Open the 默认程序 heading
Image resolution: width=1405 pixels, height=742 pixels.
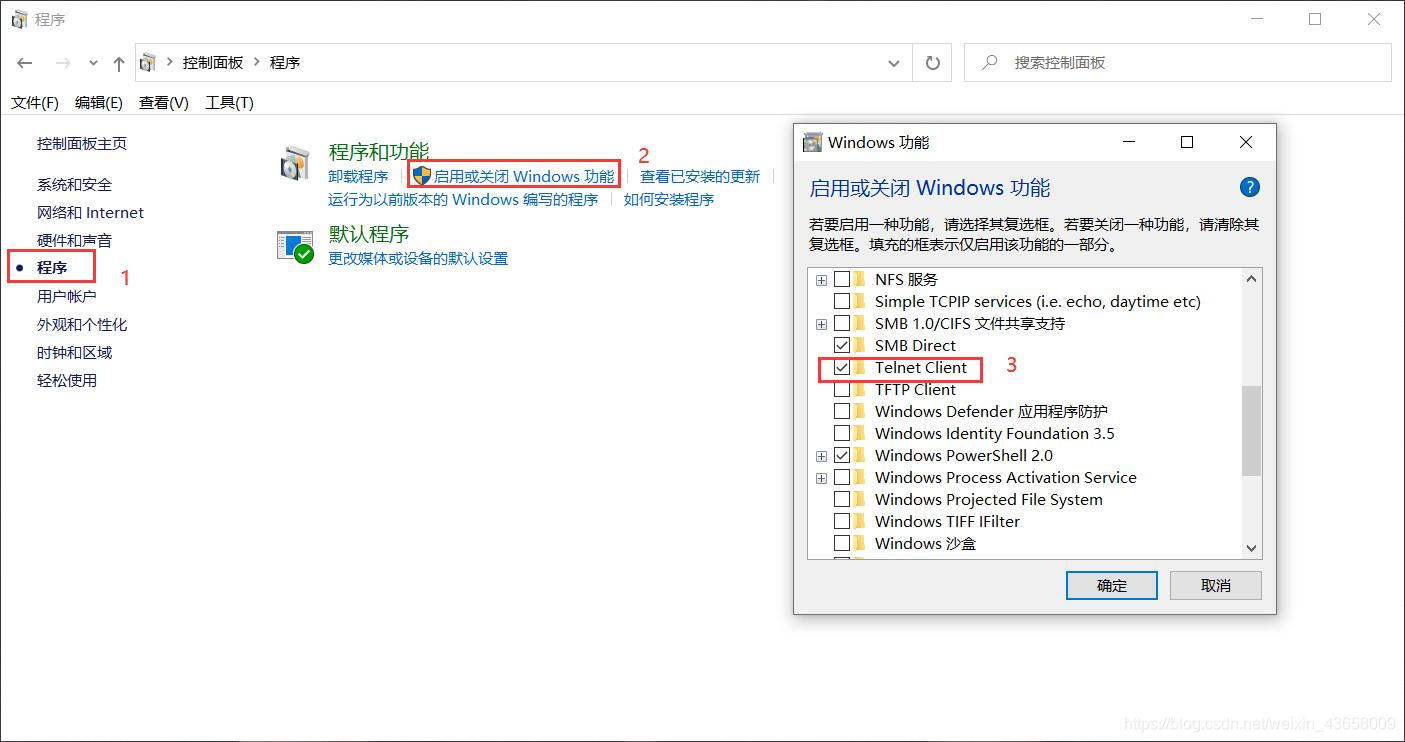coord(369,234)
